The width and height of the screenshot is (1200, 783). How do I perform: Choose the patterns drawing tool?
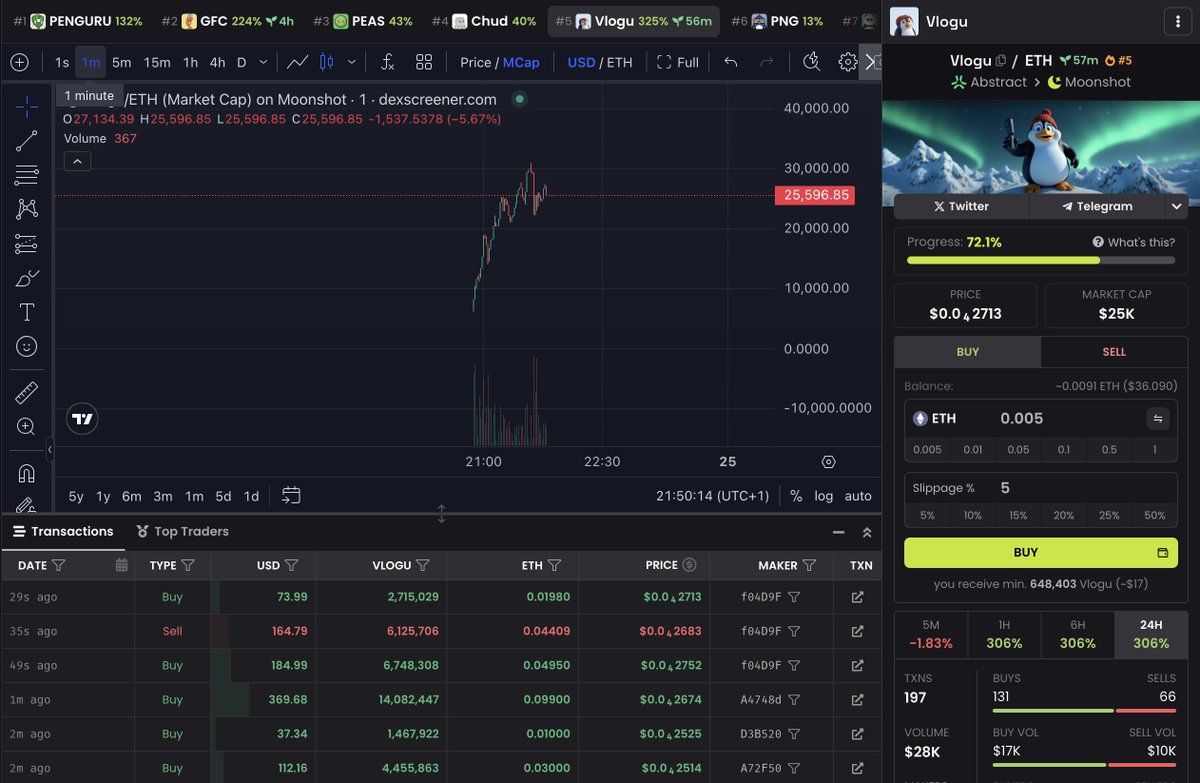coord(27,209)
